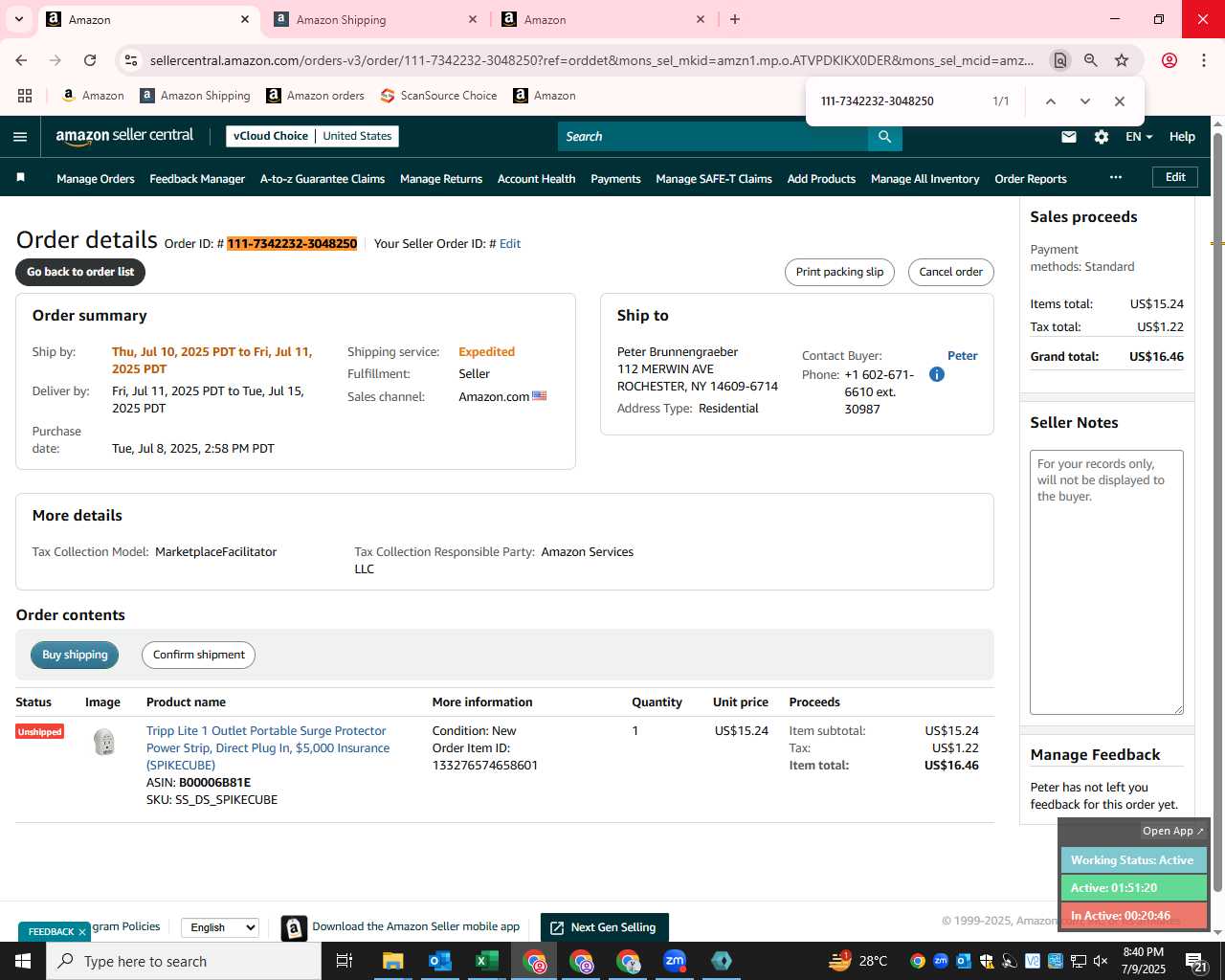Click the Next Gen Selling button
The image size is (1225, 980).
(x=604, y=927)
